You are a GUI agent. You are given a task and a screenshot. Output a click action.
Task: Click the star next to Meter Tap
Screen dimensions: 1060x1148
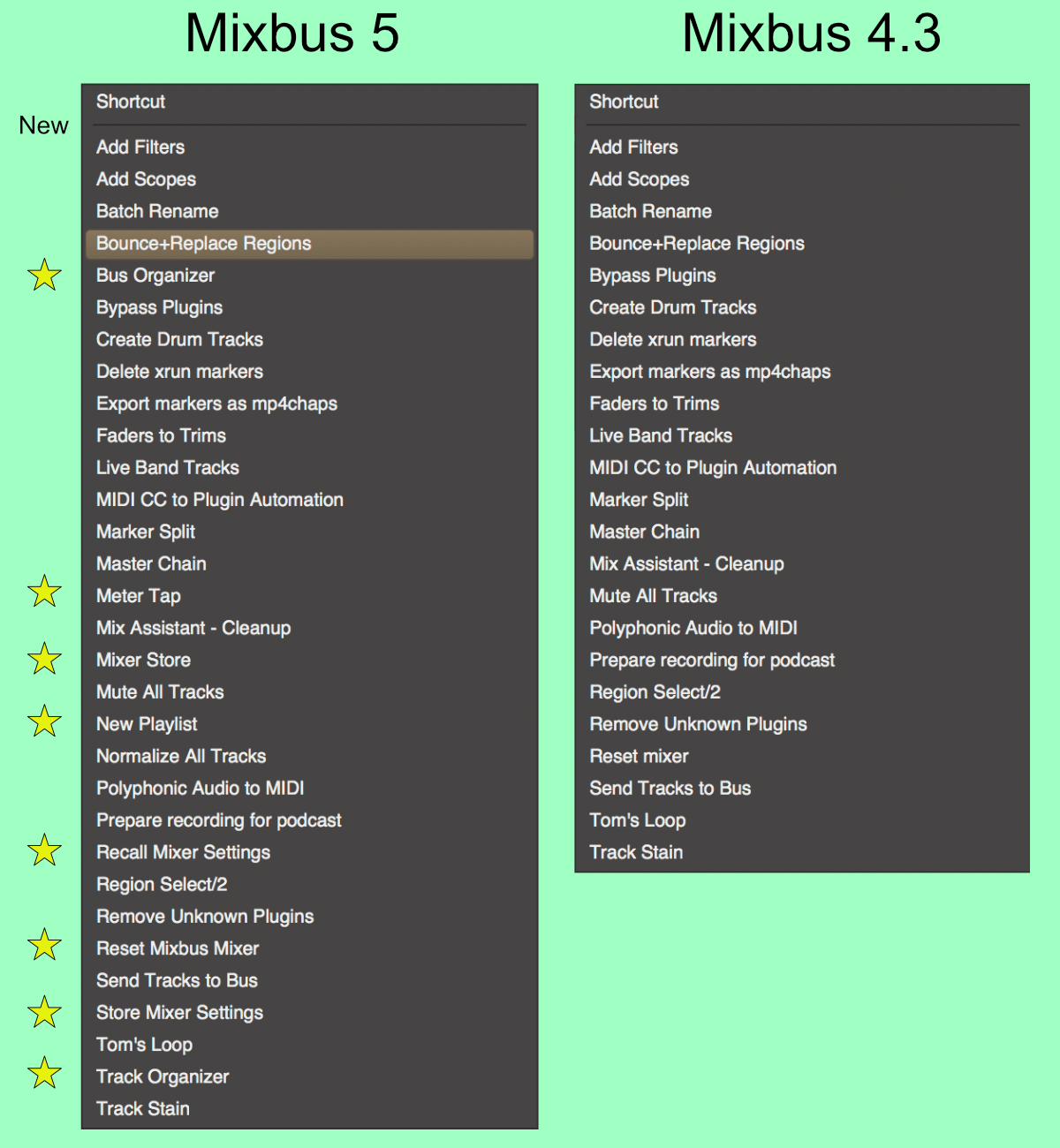pyautogui.click(x=44, y=592)
